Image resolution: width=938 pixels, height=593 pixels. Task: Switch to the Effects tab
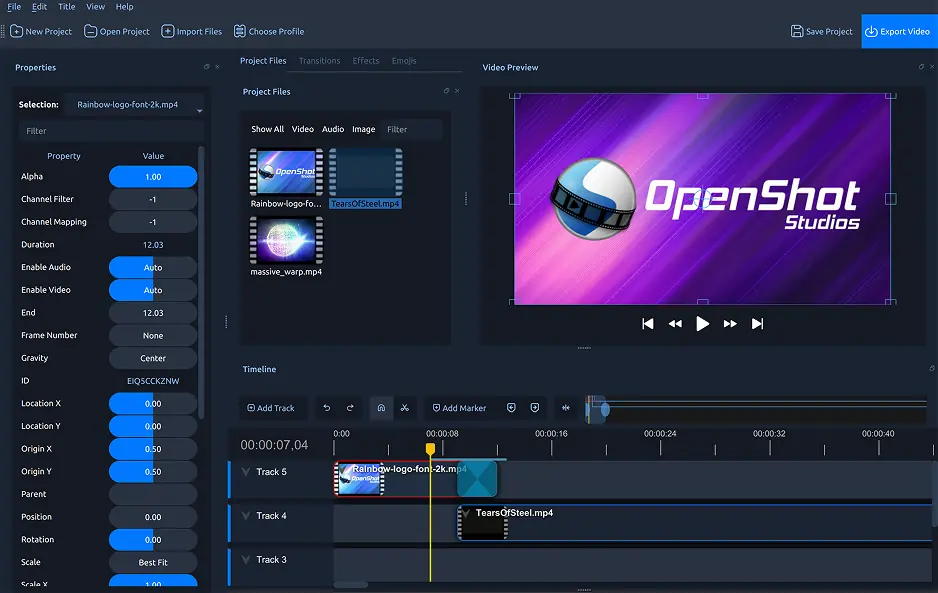pos(366,60)
